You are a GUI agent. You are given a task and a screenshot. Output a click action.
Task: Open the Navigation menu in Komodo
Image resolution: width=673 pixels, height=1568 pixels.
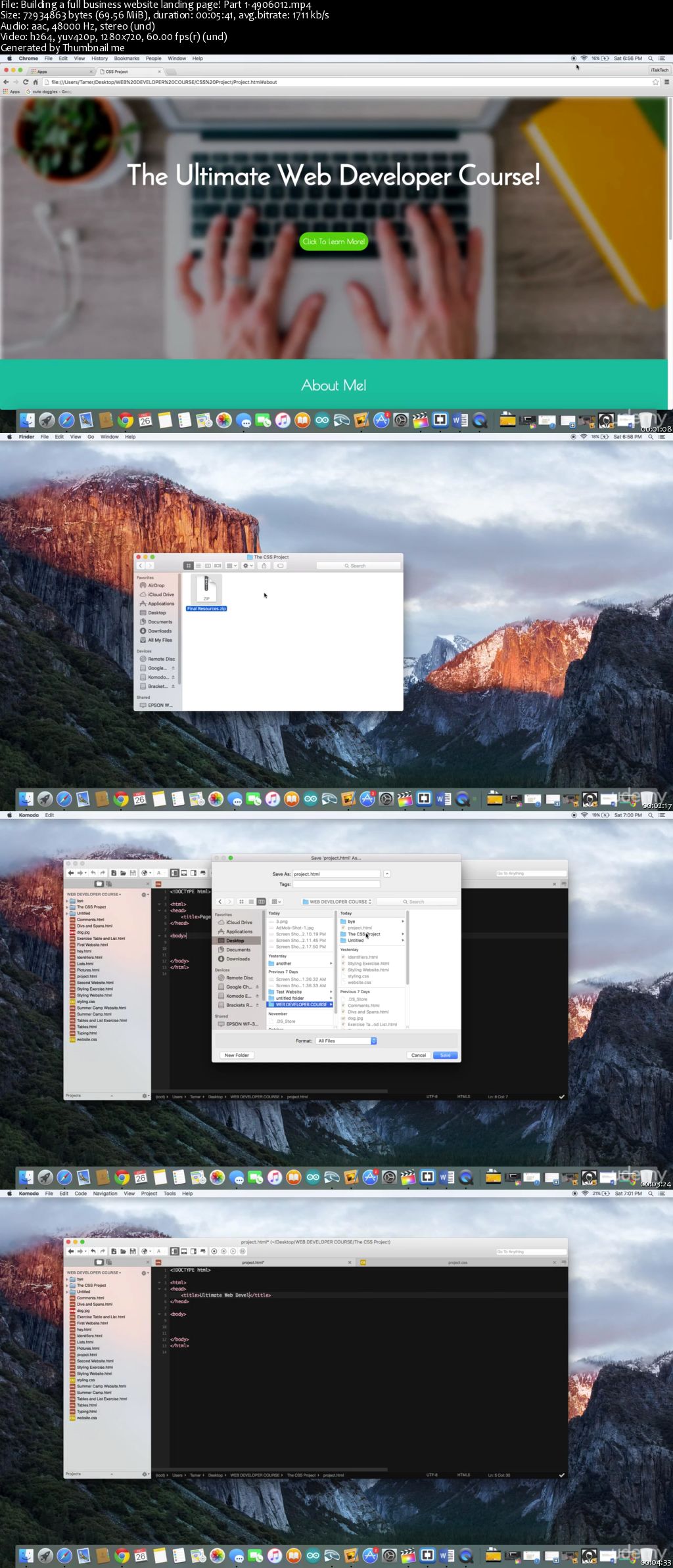105,1194
